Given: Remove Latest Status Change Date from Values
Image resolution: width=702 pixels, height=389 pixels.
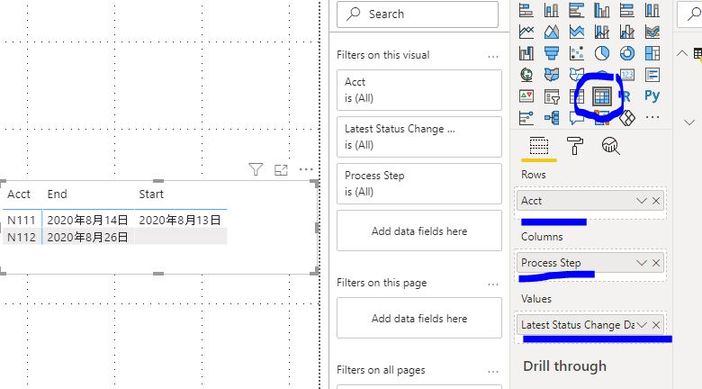Looking at the screenshot, I should coord(656,325).
